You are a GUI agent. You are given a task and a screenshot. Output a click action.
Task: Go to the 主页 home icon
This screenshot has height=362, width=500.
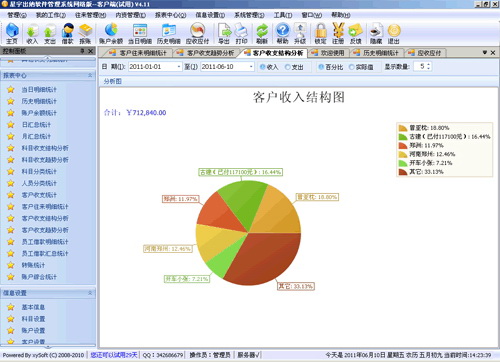[12, 33]
